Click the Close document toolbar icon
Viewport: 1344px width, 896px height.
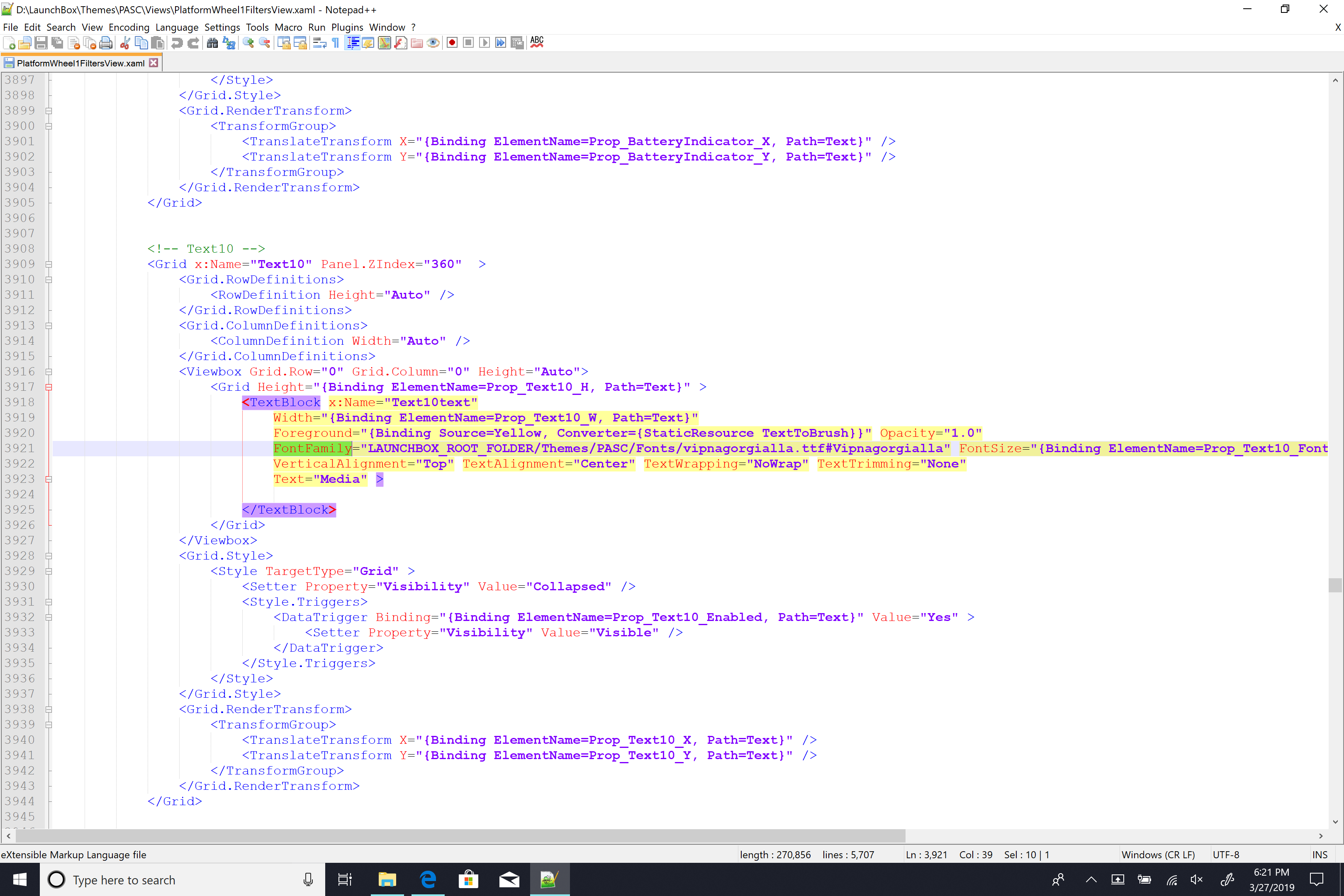[73, 43]
